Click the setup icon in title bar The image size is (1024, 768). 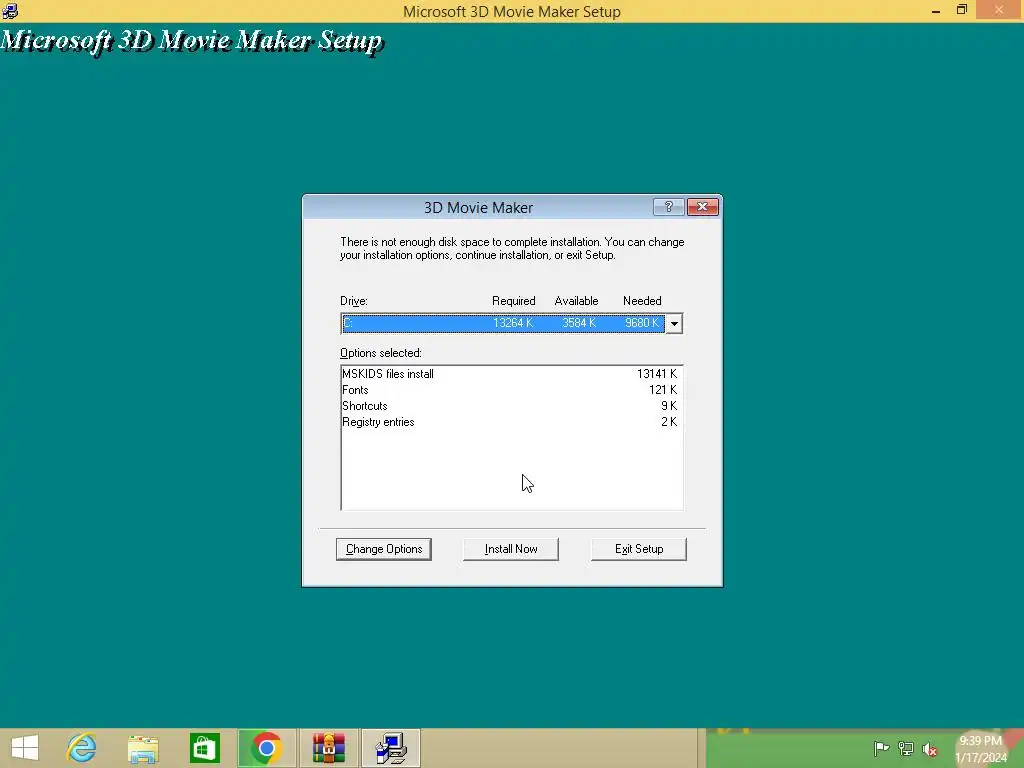pos(10,11)
